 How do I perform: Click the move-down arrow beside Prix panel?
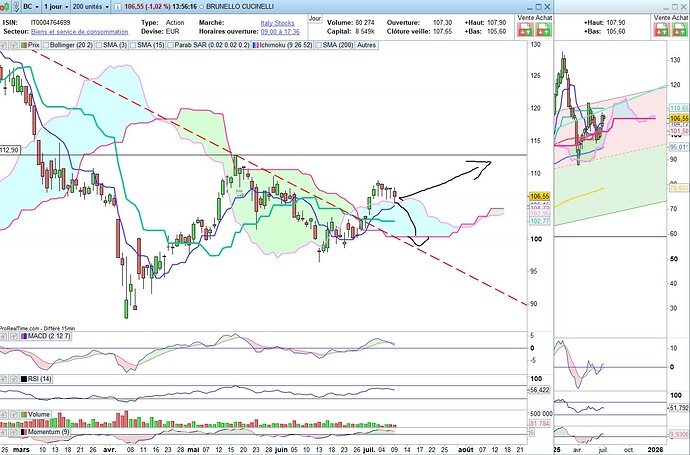(4, 45)
